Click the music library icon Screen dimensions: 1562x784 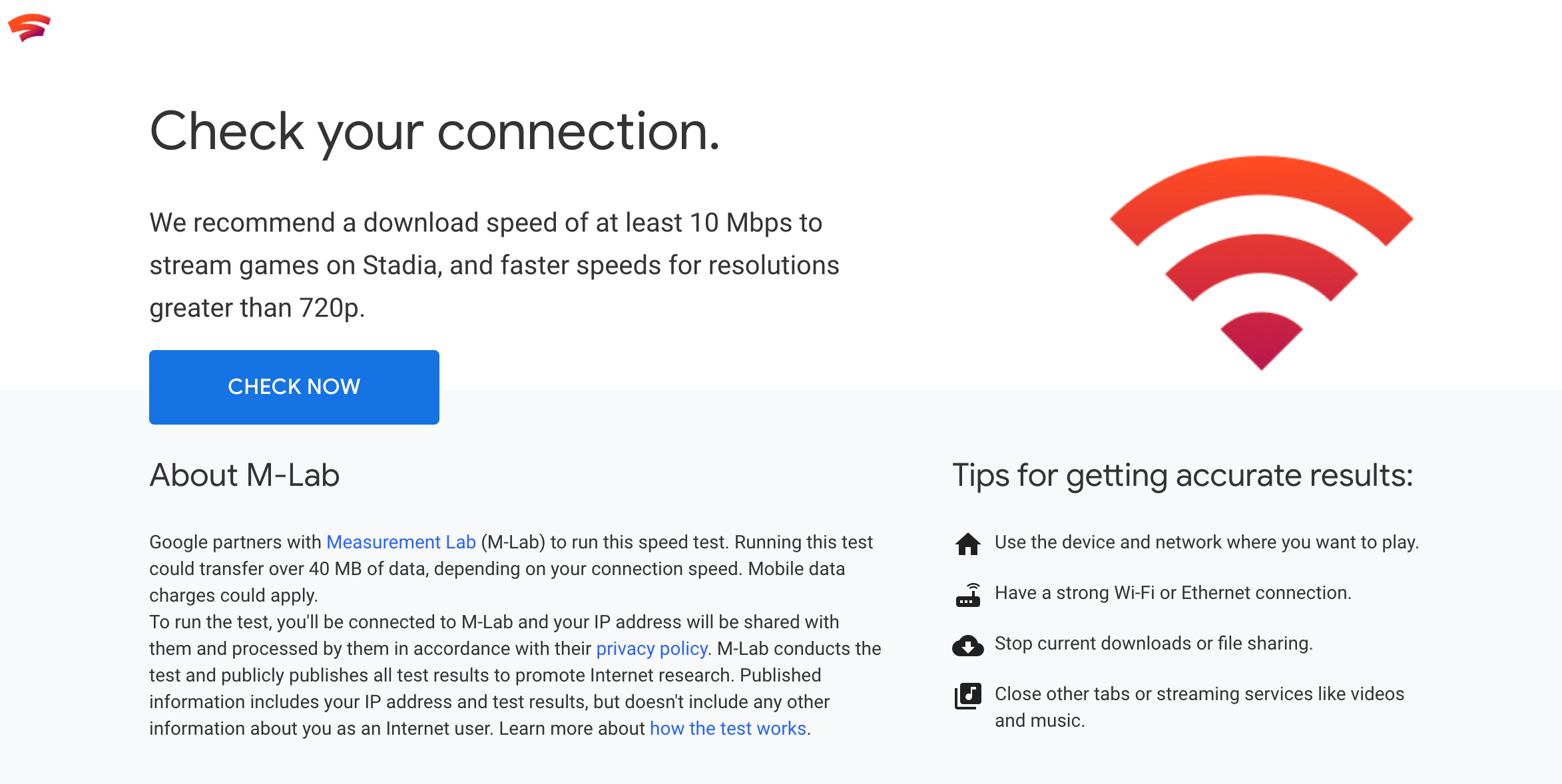coord(967,696)
